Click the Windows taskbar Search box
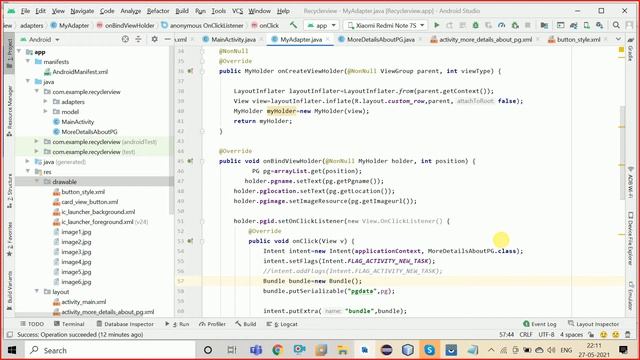640x360 pixels. (110, 350)
